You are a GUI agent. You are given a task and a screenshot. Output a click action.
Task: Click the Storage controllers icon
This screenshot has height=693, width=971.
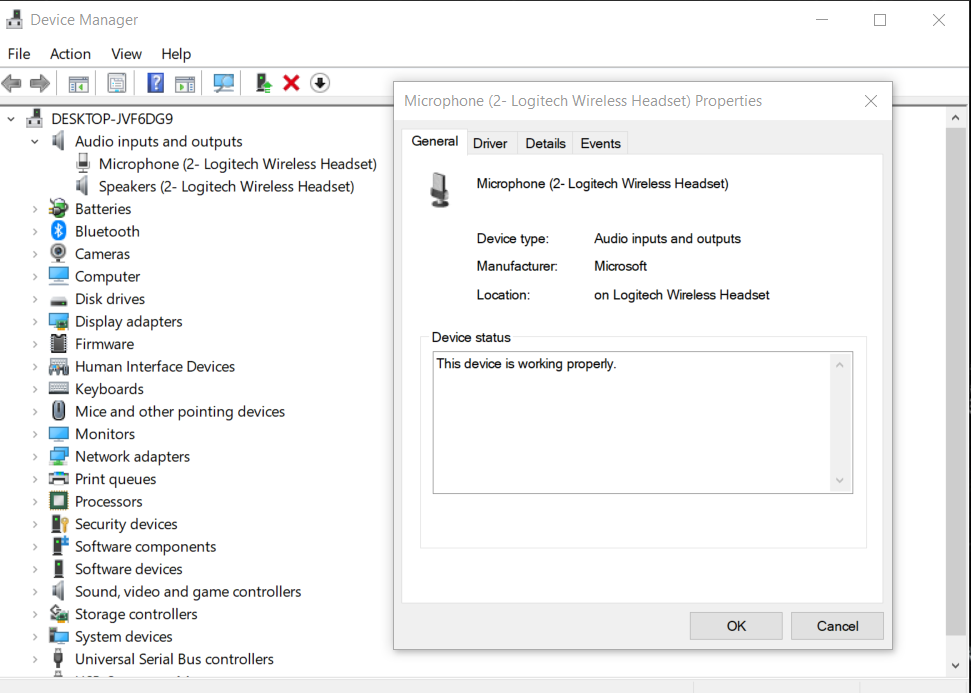tap(59, 614)
